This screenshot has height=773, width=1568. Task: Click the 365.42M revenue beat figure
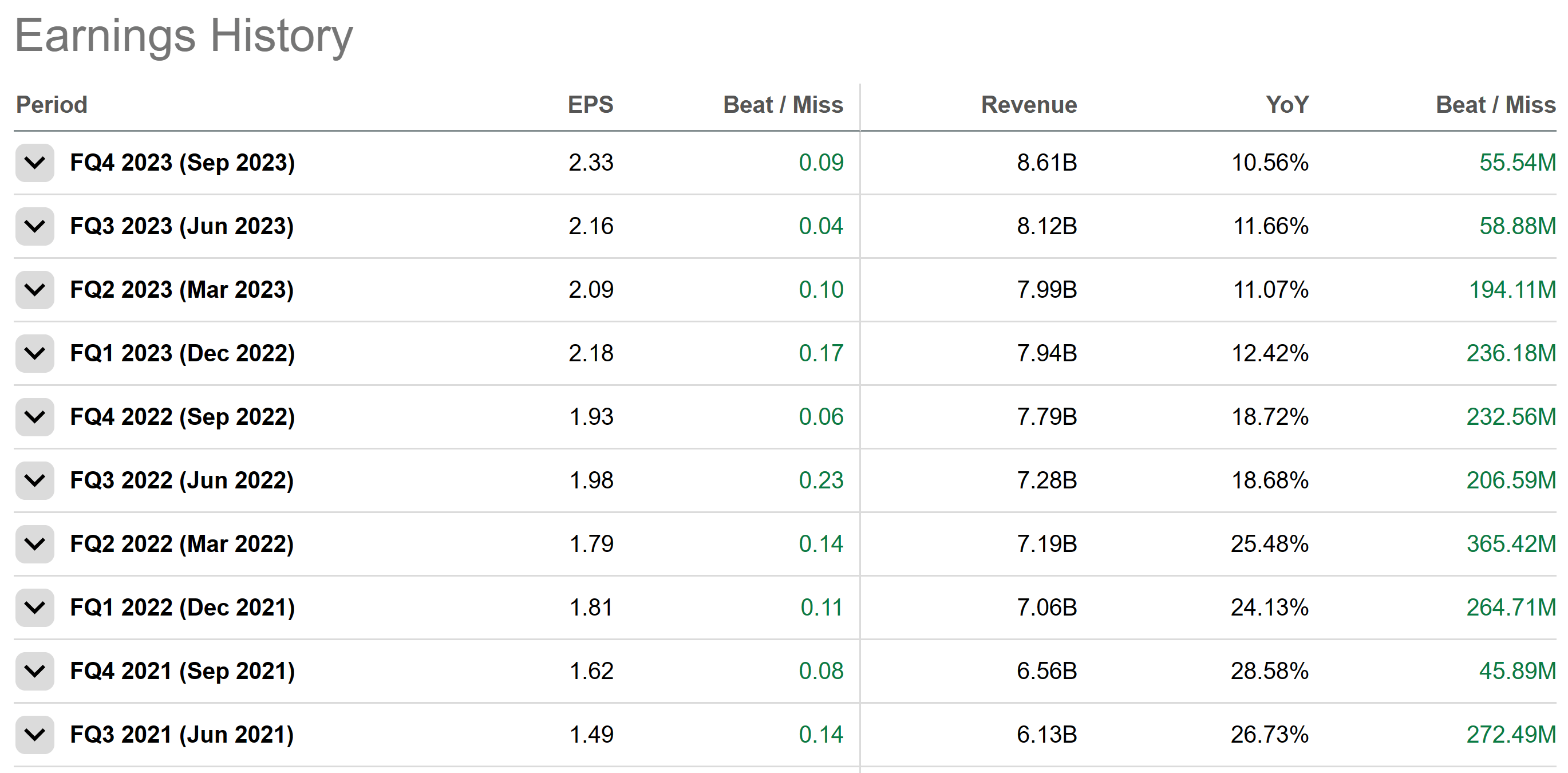[1510, 543]
